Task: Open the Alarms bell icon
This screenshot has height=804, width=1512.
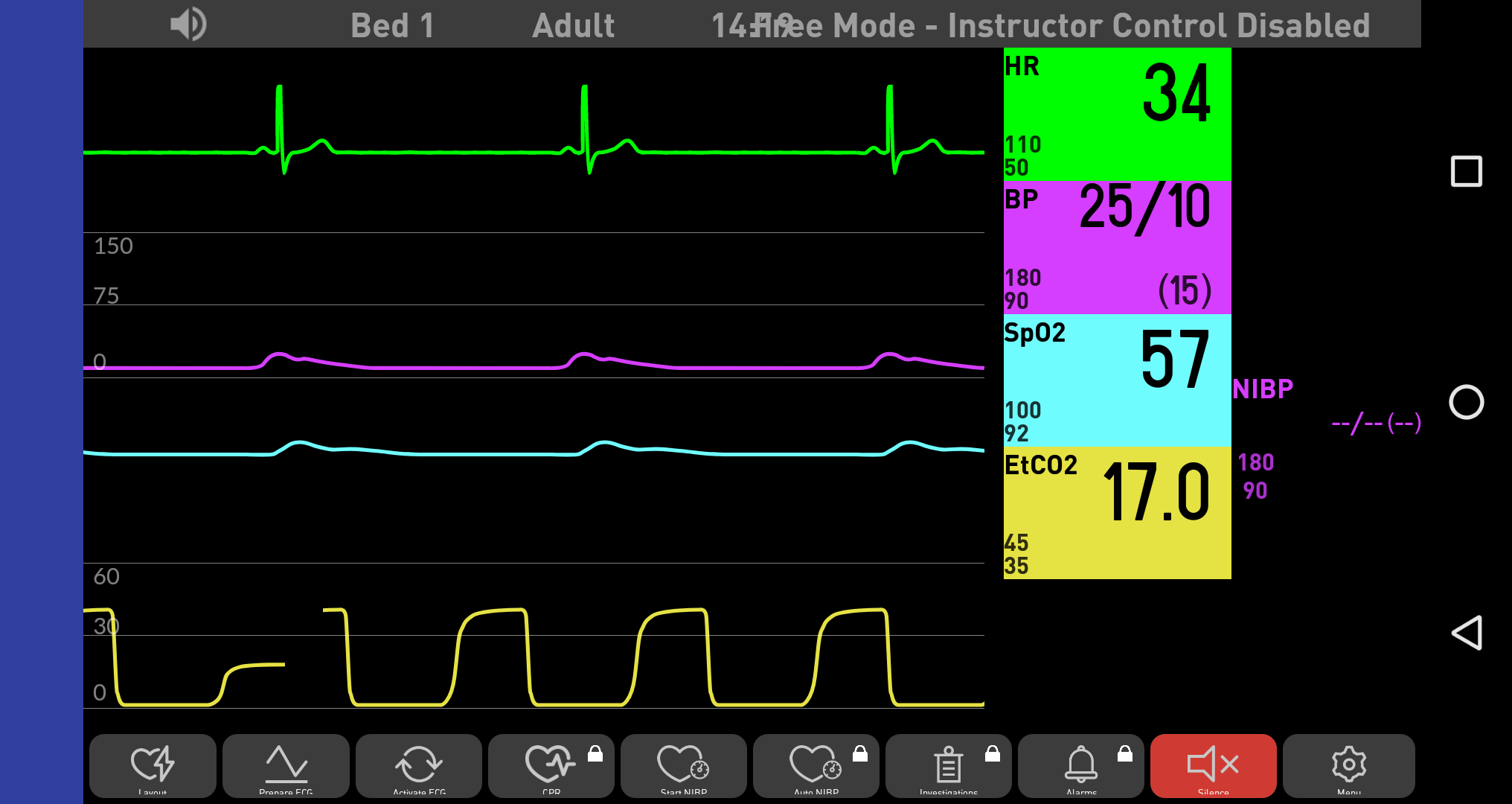Action: (x=1080, y=765)
